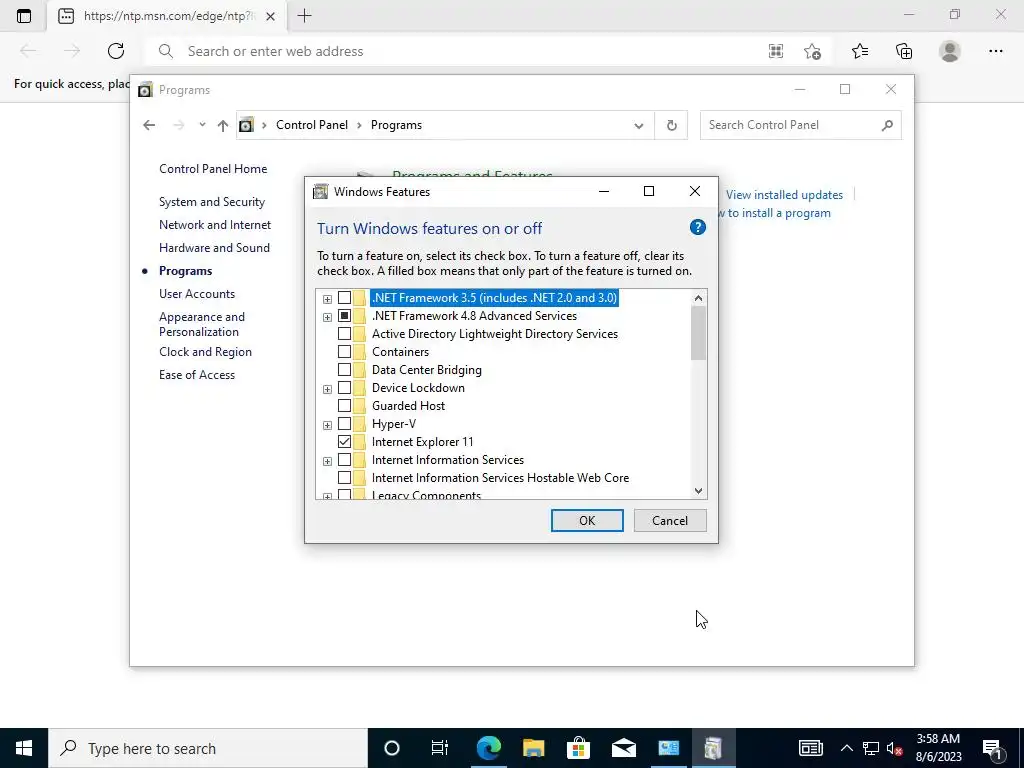This screenshot has width=1024, height=768.
Task: Open Hardware and Sound category
Action: (214, 248)
